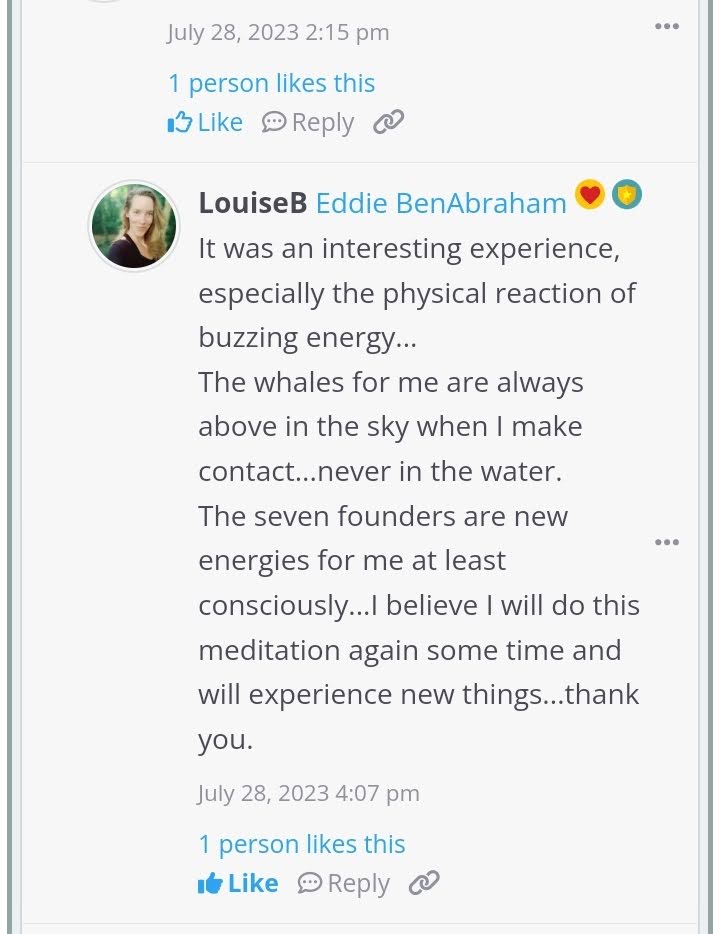
Task: Click the teal shield badge beside Eddie BenAbraham
Action: [627, 194]
